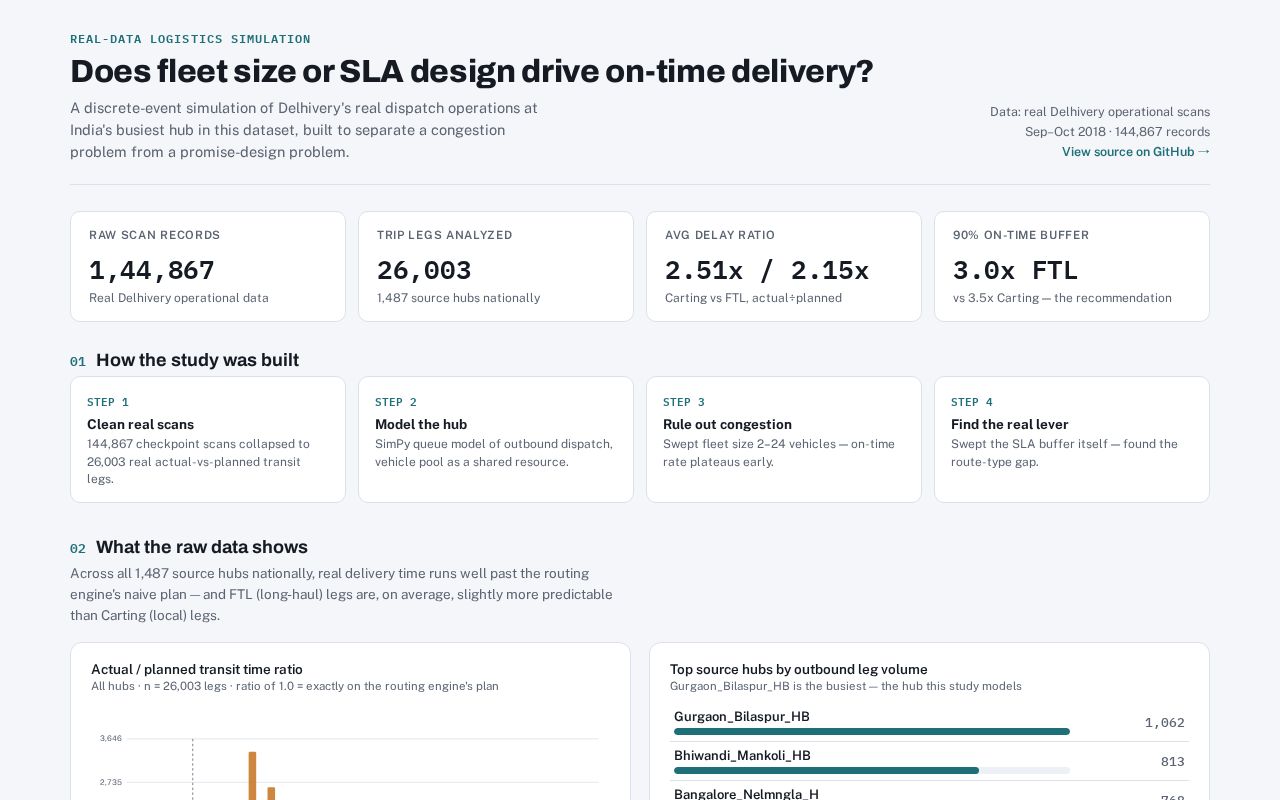Click the Avg Delay Ratio stat card

[784, 266]
